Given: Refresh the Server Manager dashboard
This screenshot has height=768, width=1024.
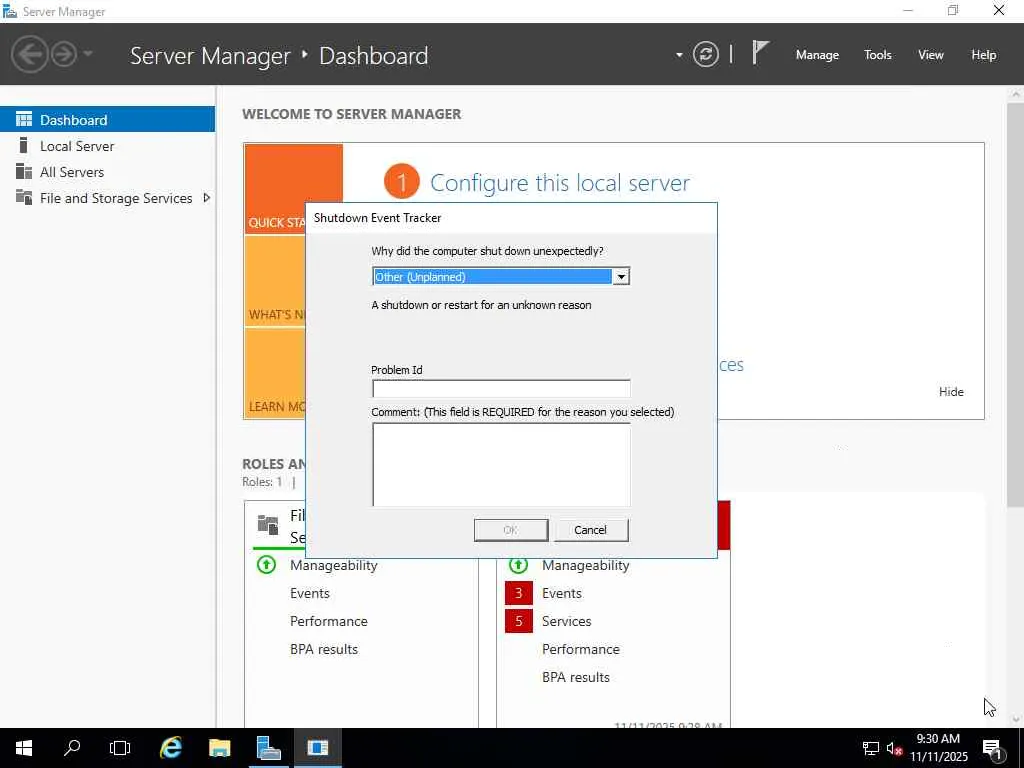Looking at the screenshot, I should [705, 54].
